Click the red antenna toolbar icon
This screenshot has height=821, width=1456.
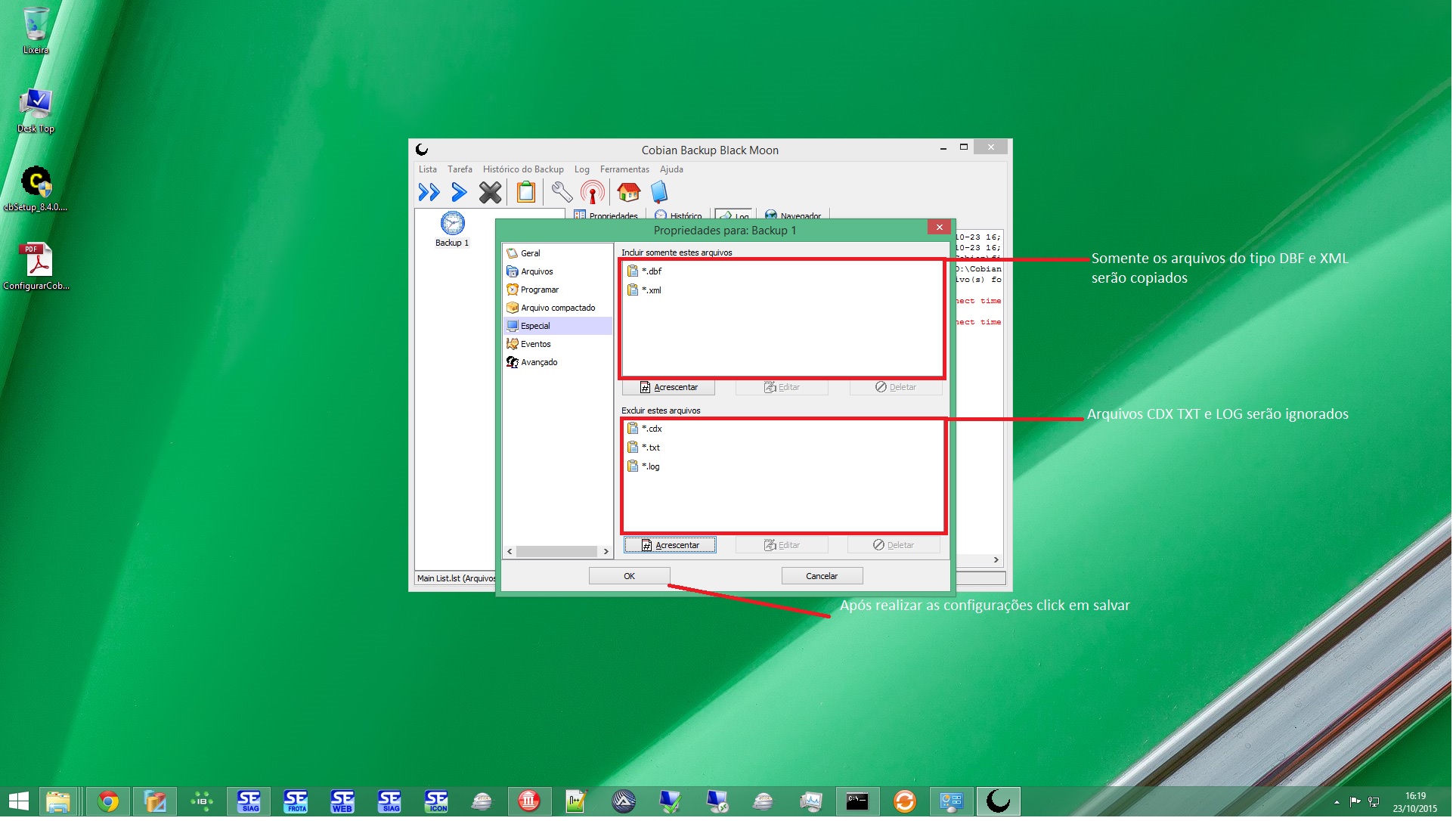click(593, 193)
